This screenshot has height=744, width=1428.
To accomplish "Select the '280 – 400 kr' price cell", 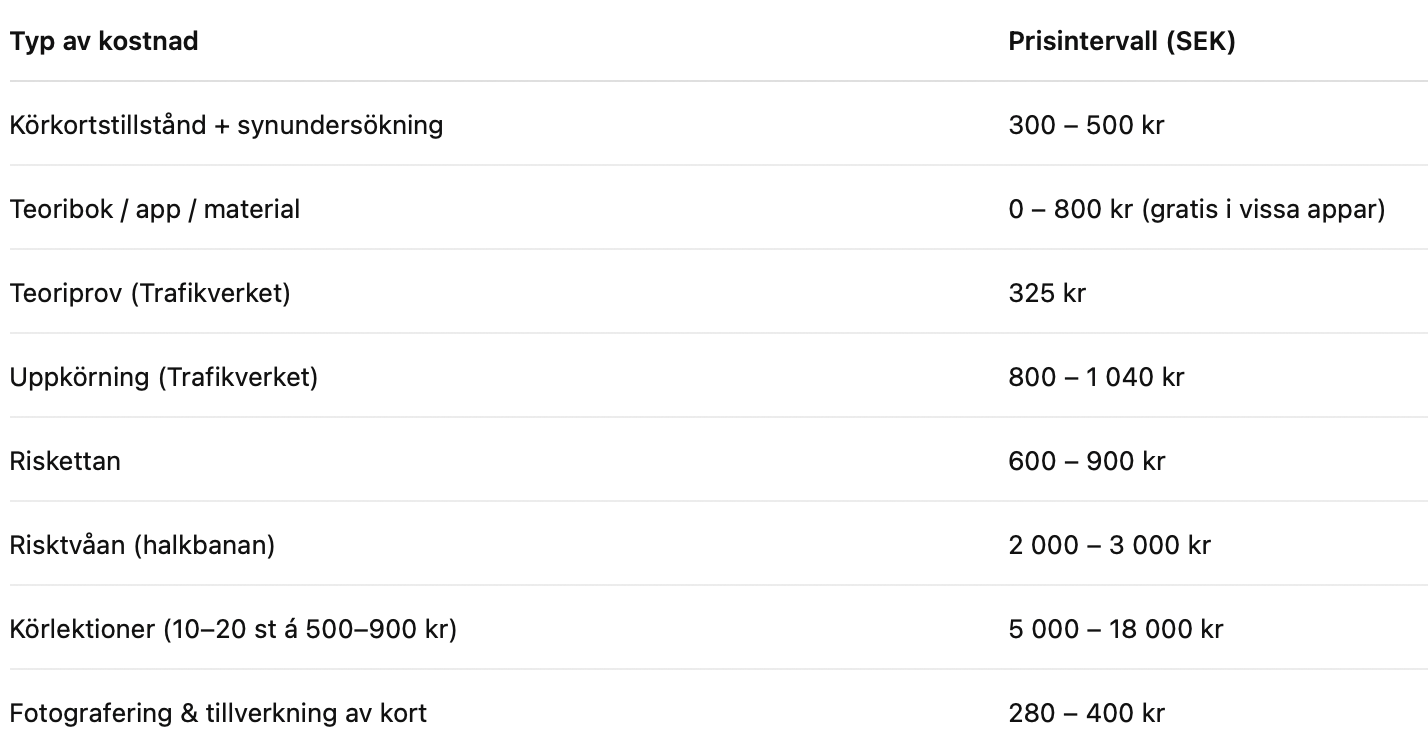I will (1087, 713).
